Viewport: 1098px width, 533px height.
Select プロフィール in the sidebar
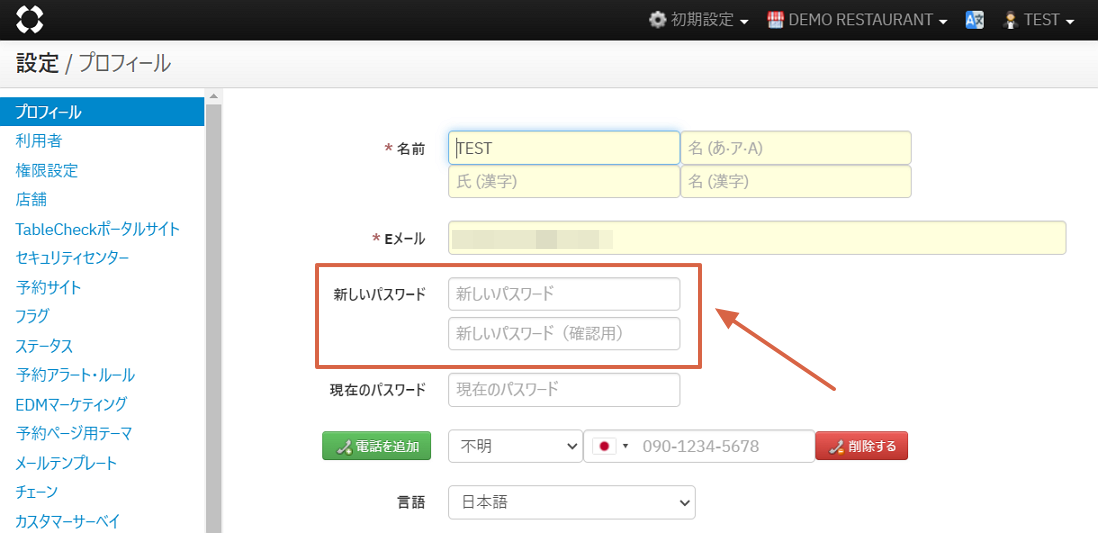(x=48, y=112)
